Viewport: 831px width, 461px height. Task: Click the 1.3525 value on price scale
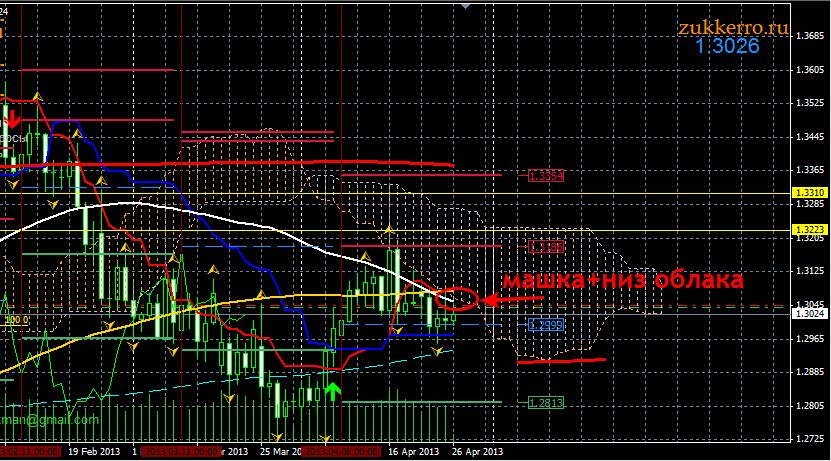[x=811, y=103]
